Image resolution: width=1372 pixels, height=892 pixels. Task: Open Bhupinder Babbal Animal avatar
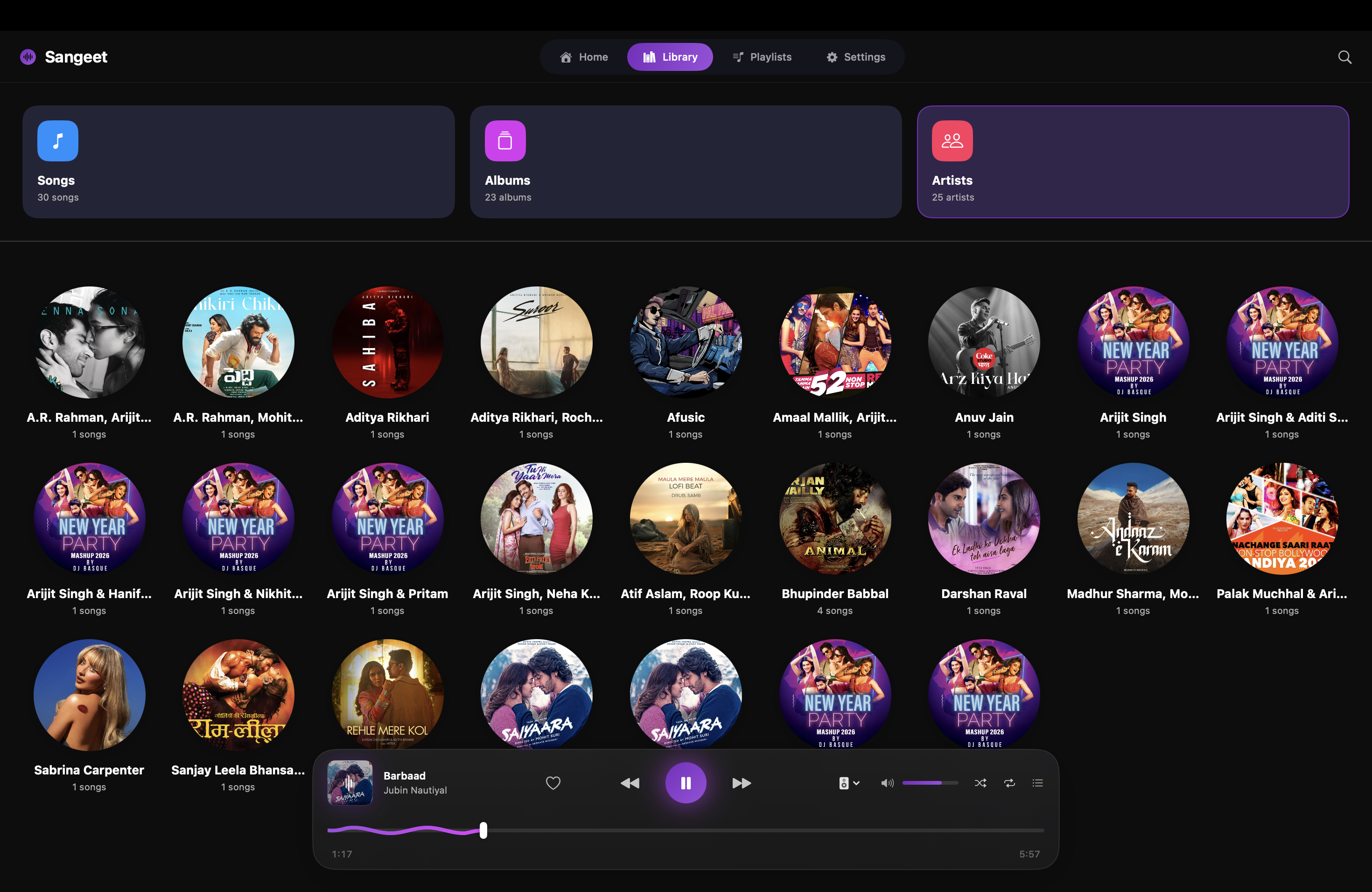pos(835,519)
